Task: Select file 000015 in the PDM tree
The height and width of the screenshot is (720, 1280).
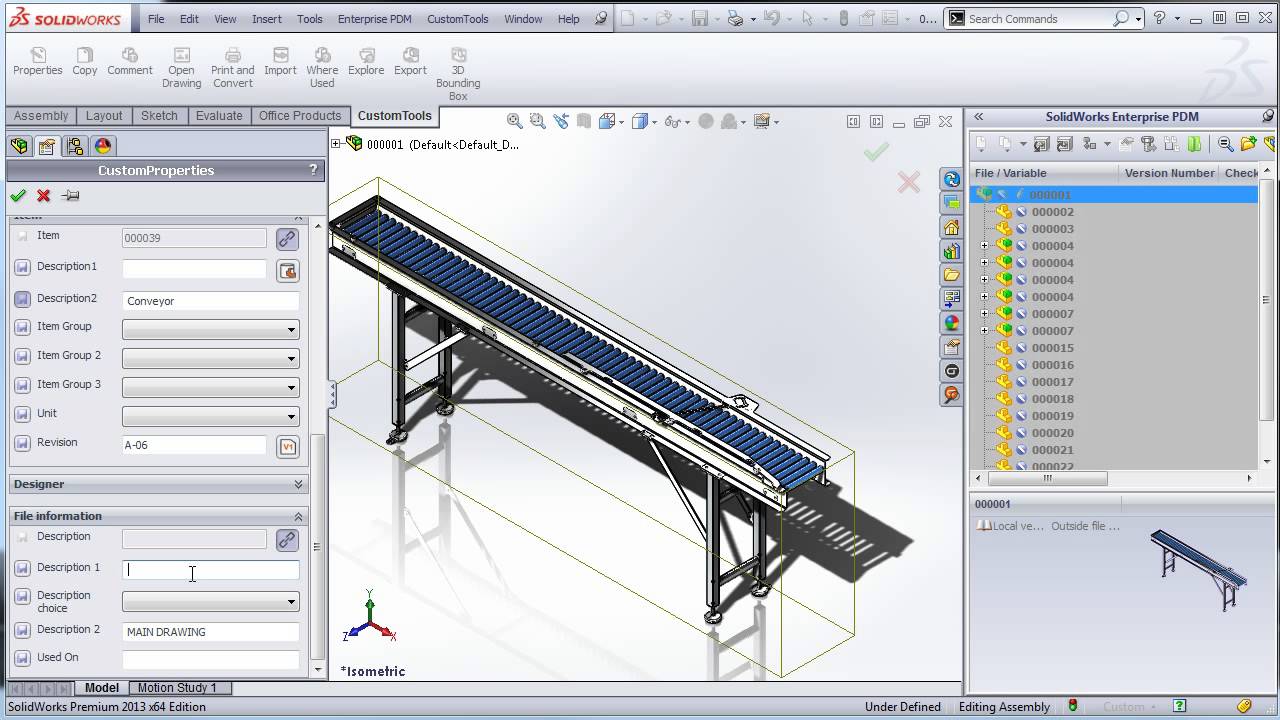Action: coord(1052,348)
